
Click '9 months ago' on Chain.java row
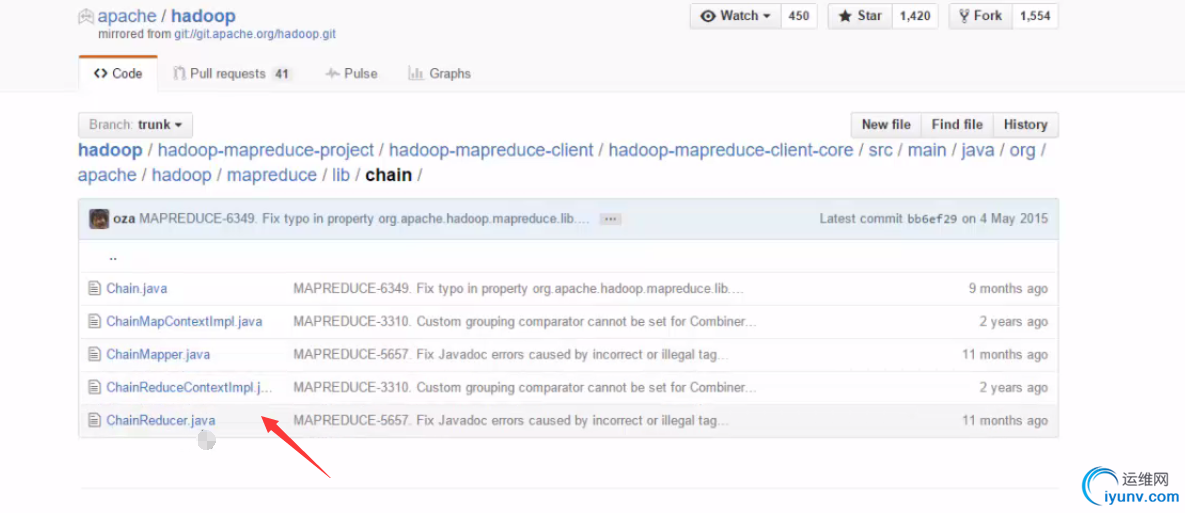(x=1008, y=288)
